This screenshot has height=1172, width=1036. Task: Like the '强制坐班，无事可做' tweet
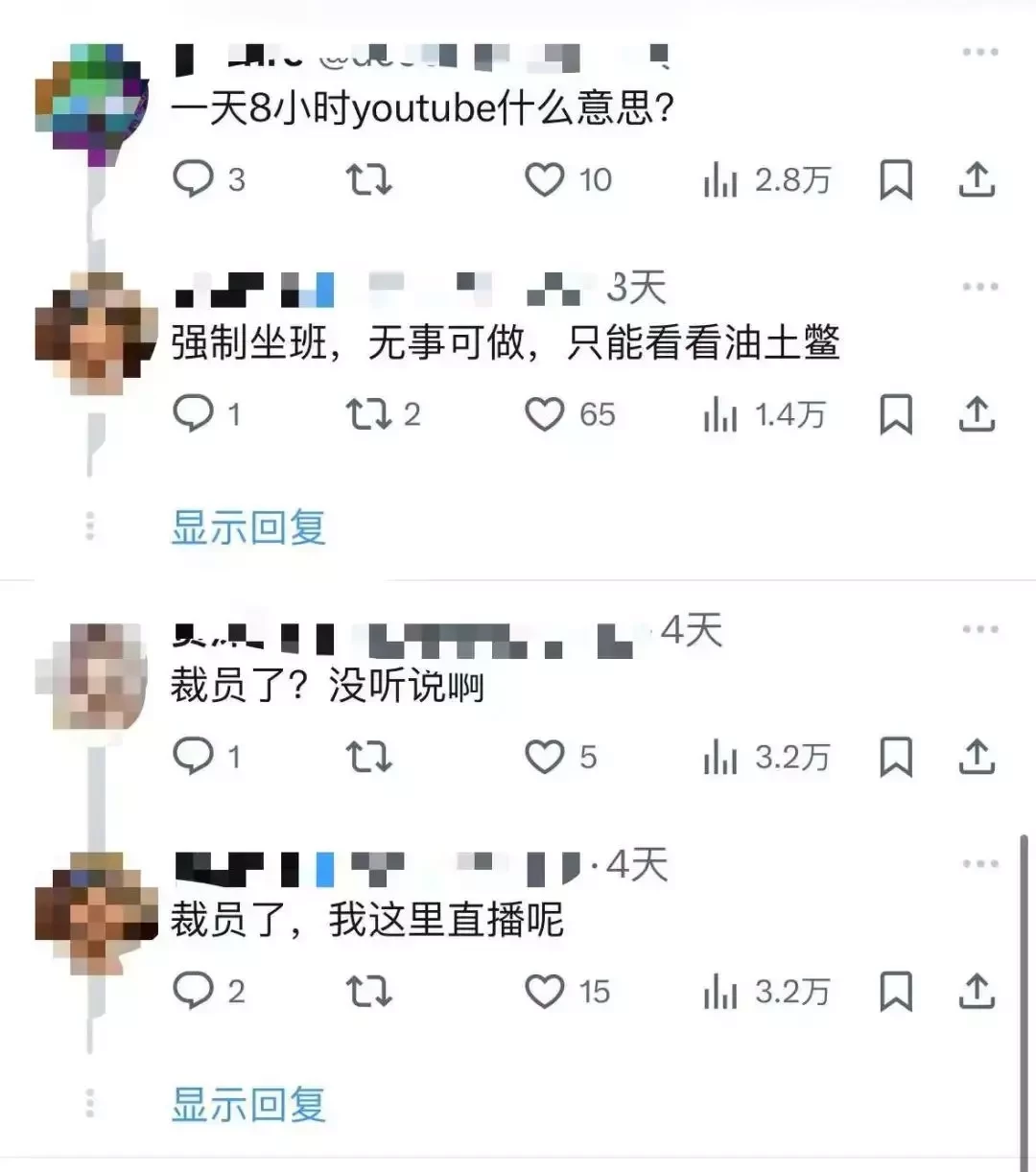[570, 414]
